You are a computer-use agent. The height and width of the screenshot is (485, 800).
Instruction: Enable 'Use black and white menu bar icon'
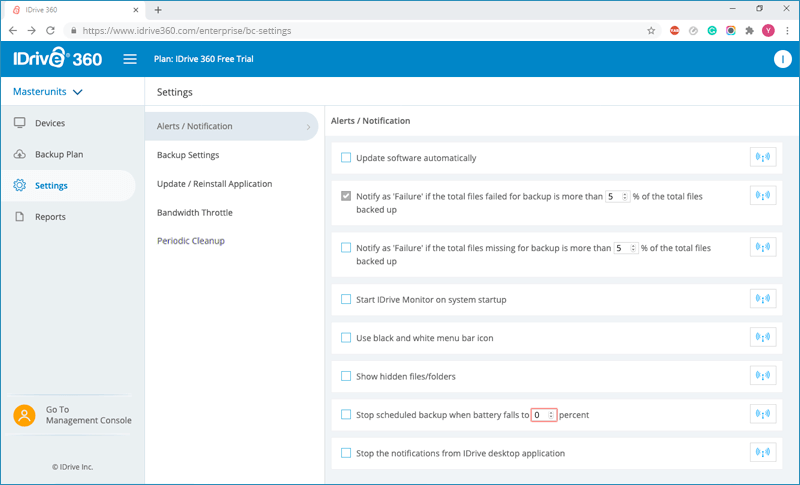click(x=346, y=338)
